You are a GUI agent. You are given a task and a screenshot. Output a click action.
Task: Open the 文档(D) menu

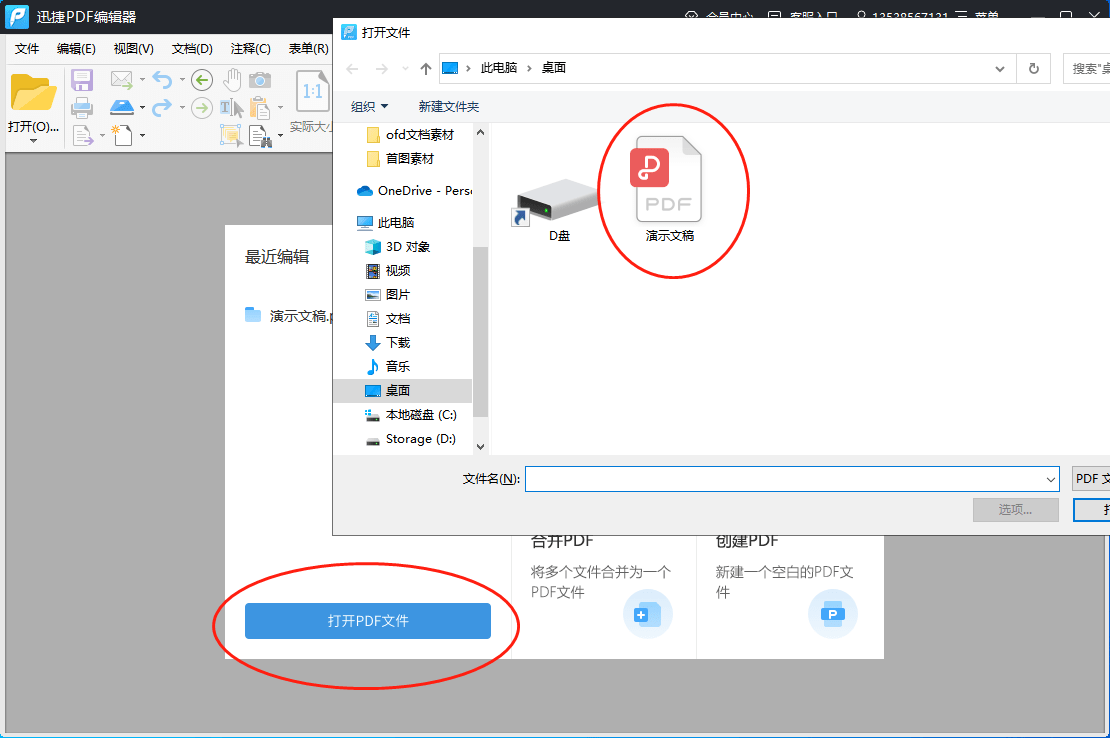coord(192,49)
